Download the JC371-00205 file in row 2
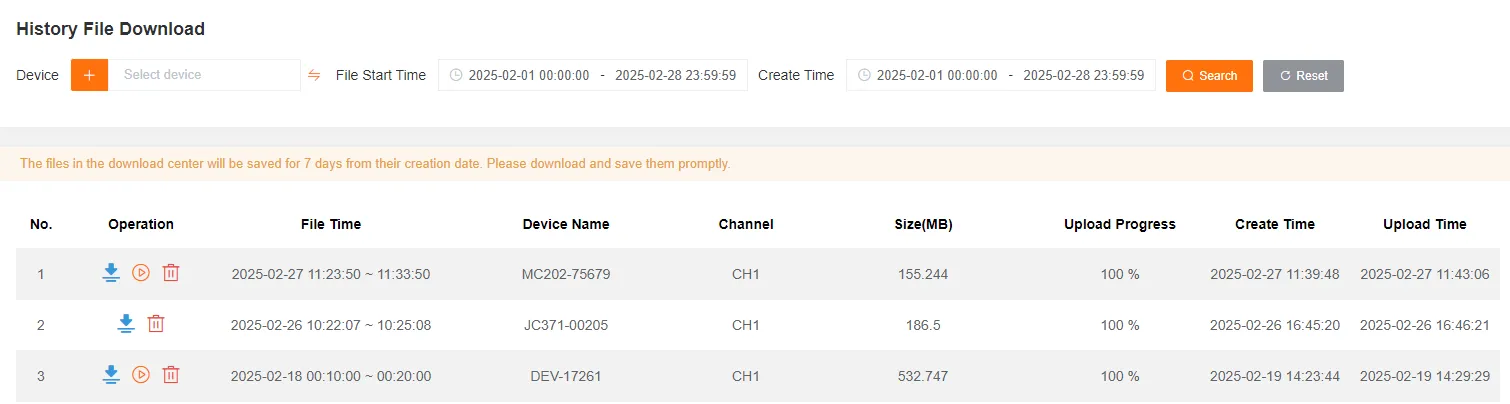Viewport: 1510px width, 404px height. 126,324
